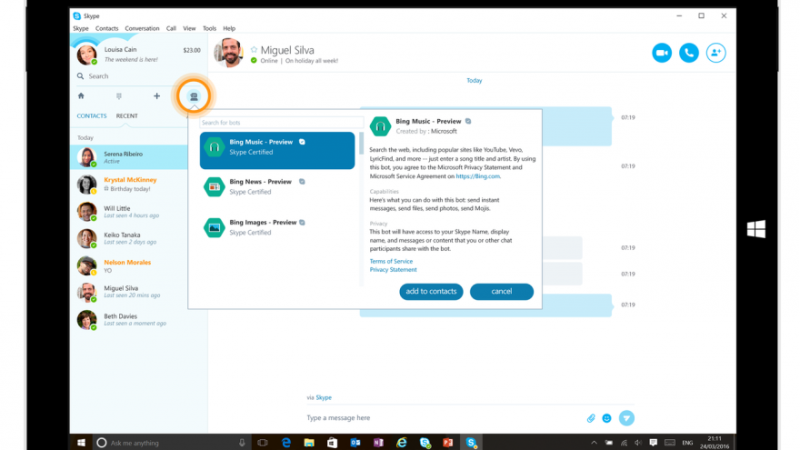Image resolution: width=800 pixels, height=450 pixels.
Task: Start a video call with Miguel Silva
Action: click(661, 53)
